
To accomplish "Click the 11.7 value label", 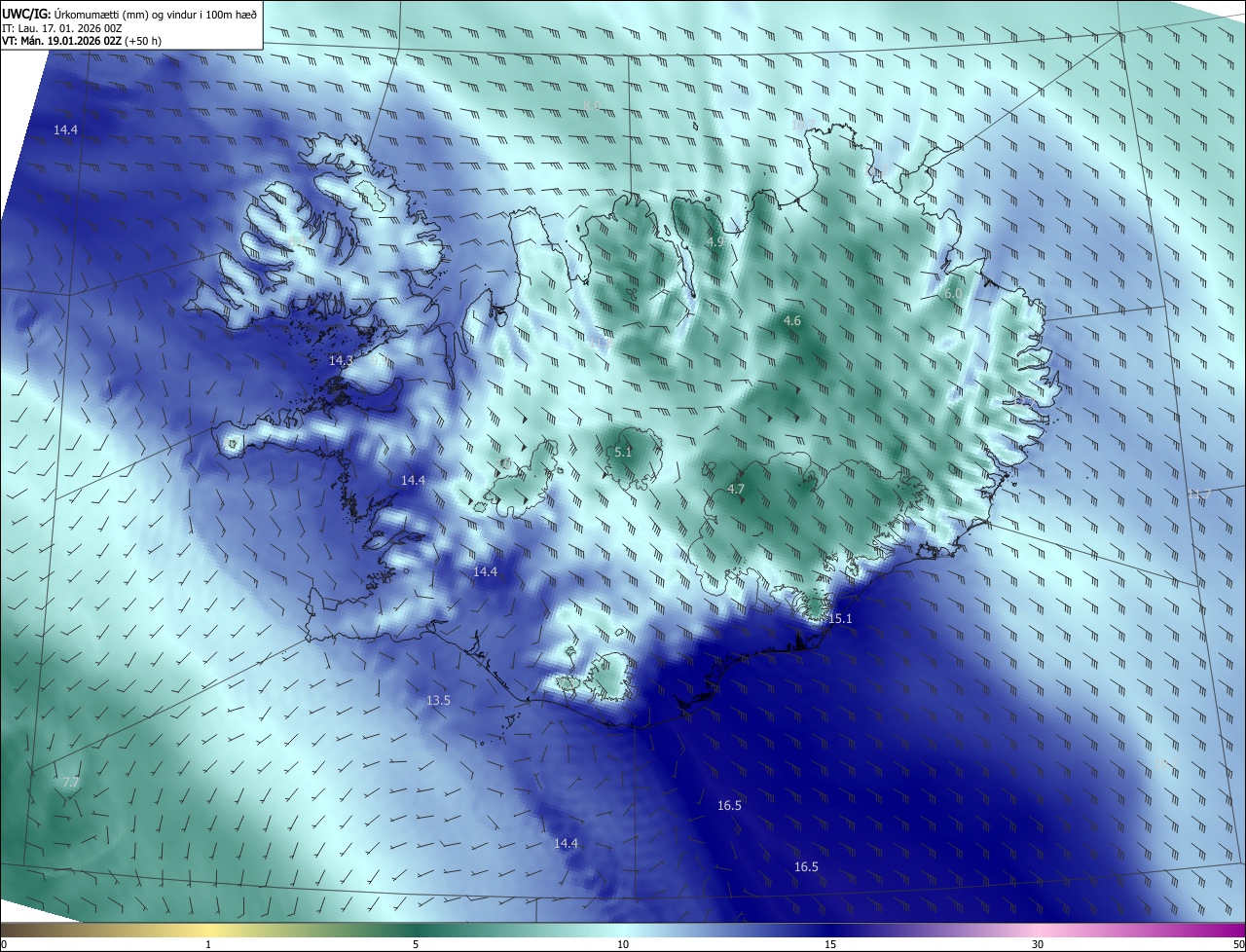I will point(1198,494).
